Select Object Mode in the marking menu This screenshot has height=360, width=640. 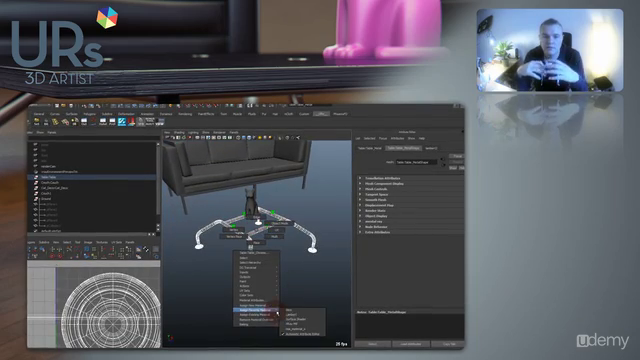[x=280, y=223]
